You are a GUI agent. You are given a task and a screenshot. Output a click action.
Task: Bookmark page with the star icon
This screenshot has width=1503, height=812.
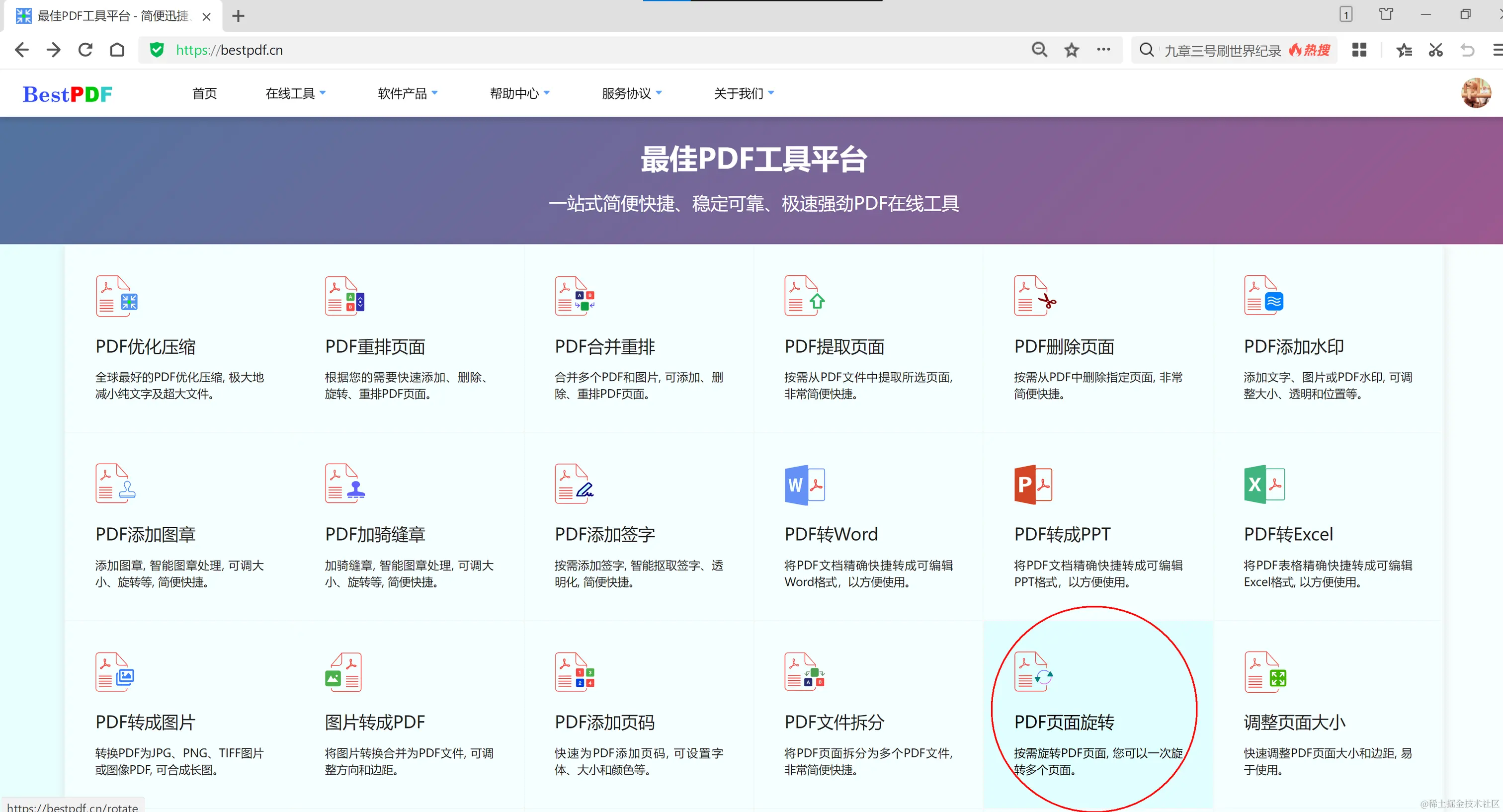(x=1071, y=50)
